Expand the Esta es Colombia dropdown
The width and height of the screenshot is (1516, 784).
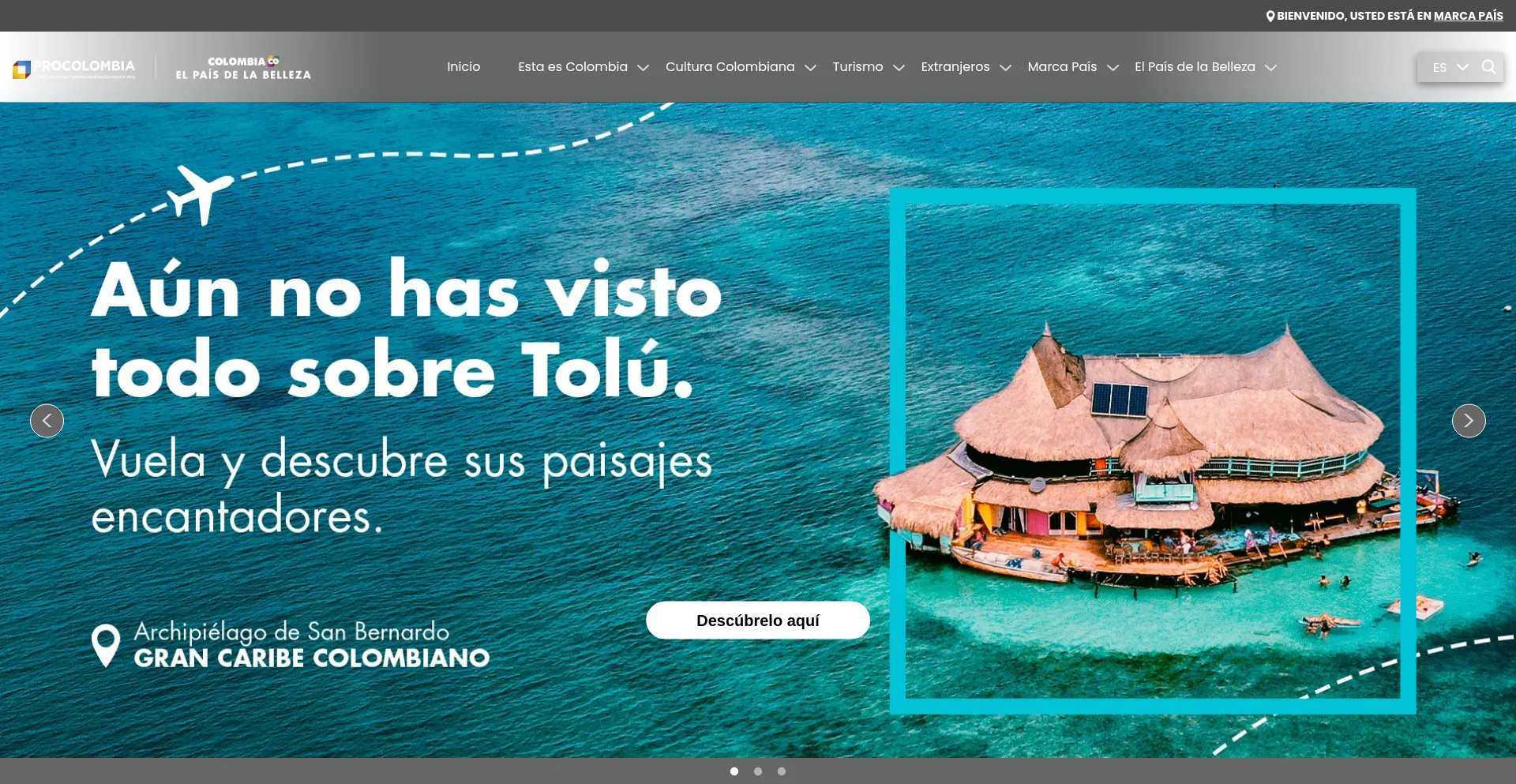pos(572,67)
